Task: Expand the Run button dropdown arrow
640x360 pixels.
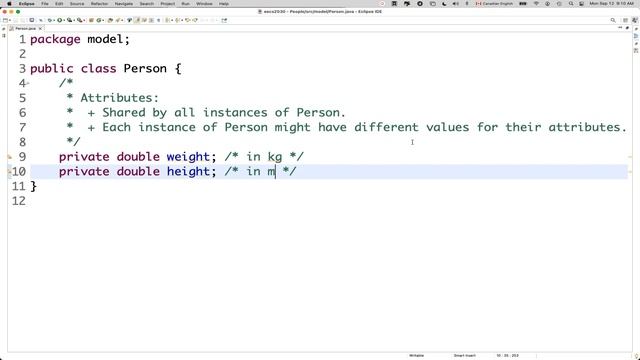Action: [x=63, y=20]
